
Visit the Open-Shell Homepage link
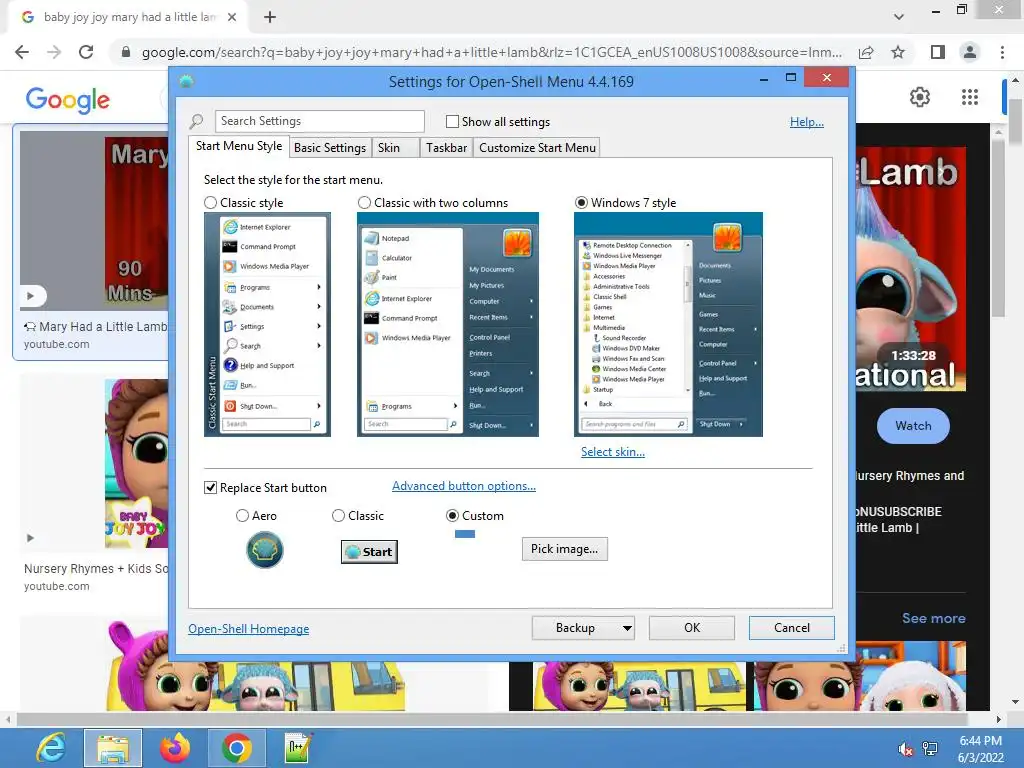(x=249, y=629)
